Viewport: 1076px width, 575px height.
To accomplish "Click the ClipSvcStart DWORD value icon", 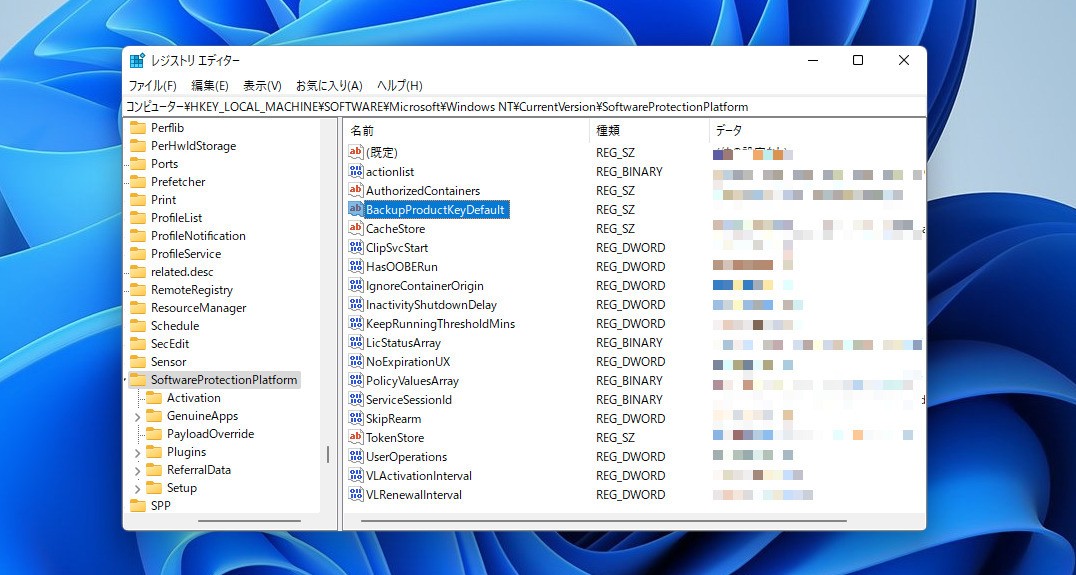I will tap(355, 248).
